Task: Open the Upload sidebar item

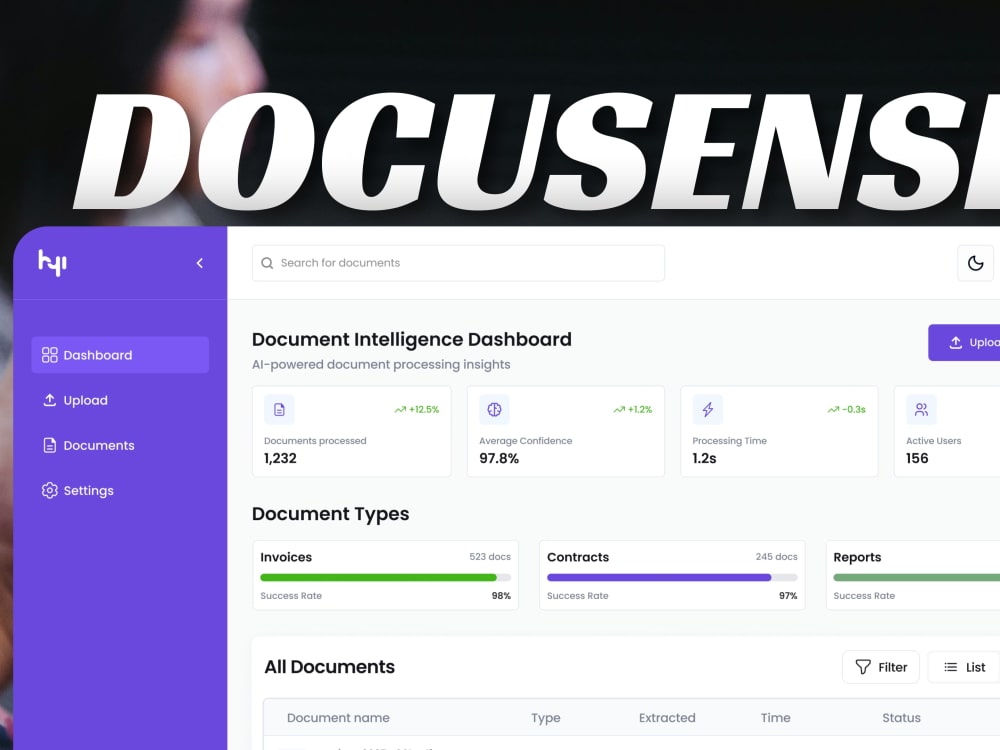Action: [120, 400]
